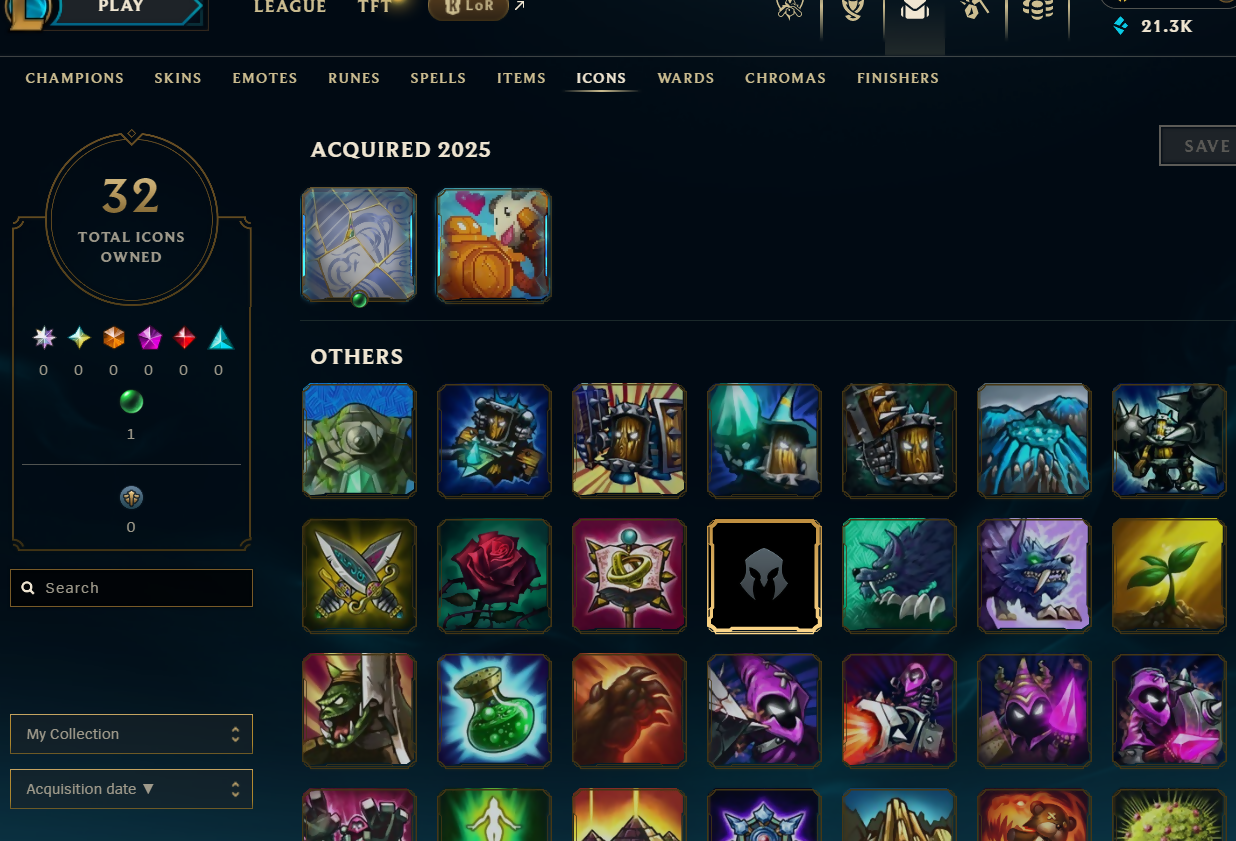Screen dimensions: 1236x841
Task: Open the Loot icon in top navigation
Action: [974, 10]
